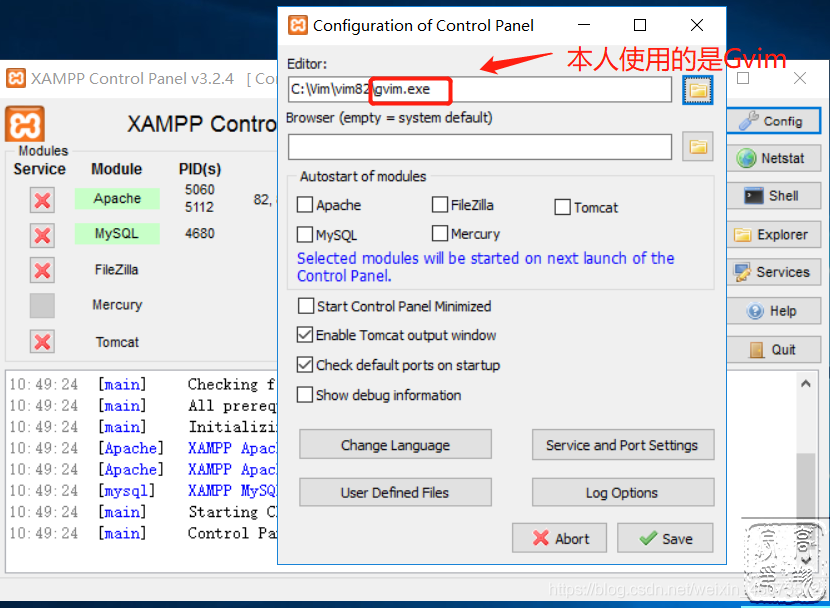Enable MySQL autostart checkbox
Viewport: 830px width, 608px height.
pyautogui.click(x=305, y=234)
